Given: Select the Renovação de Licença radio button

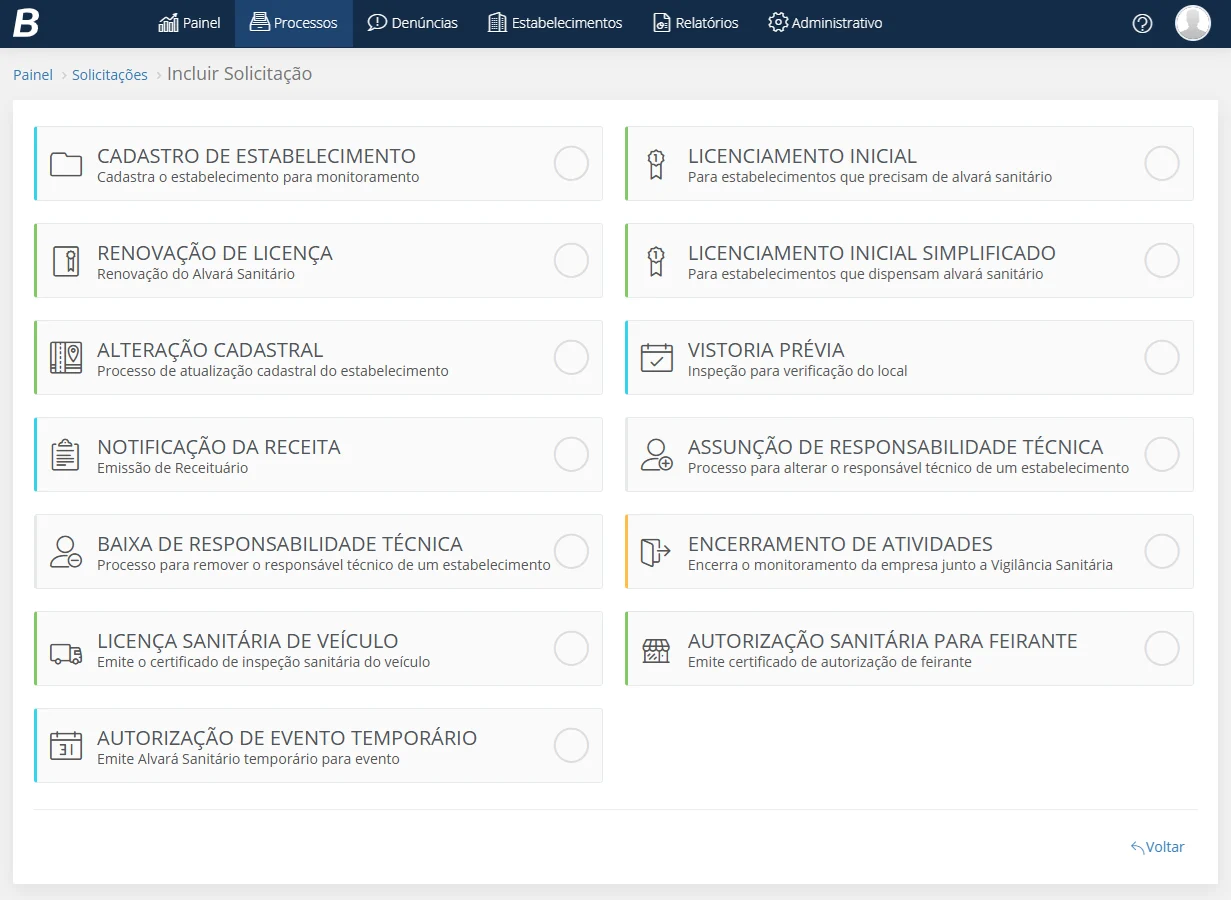Looking at the screenshot, I should pos(571,260).
